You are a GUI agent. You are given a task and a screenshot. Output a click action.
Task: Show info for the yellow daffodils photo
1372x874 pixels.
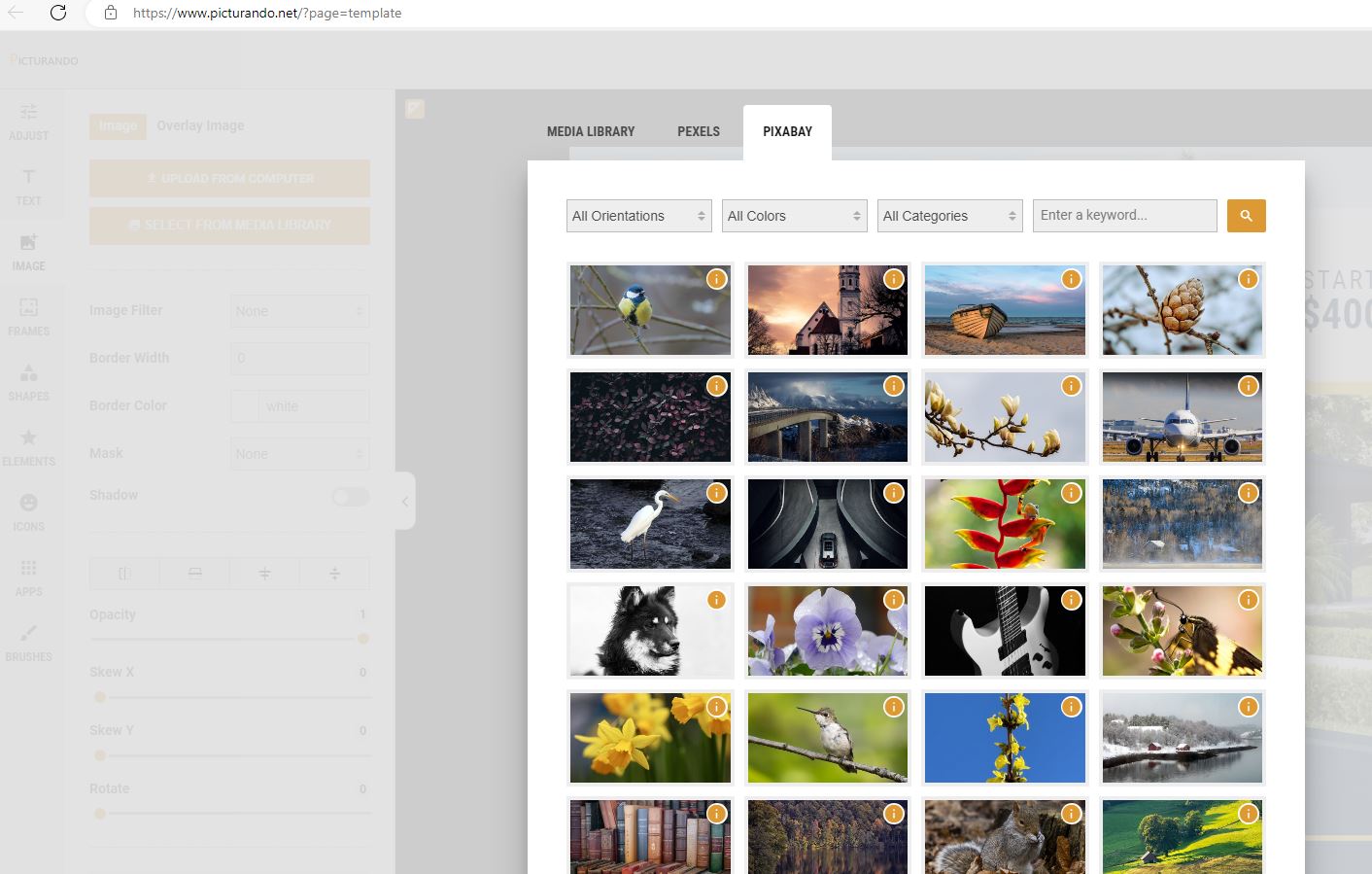pyautogui.click(x=717, y=707)
